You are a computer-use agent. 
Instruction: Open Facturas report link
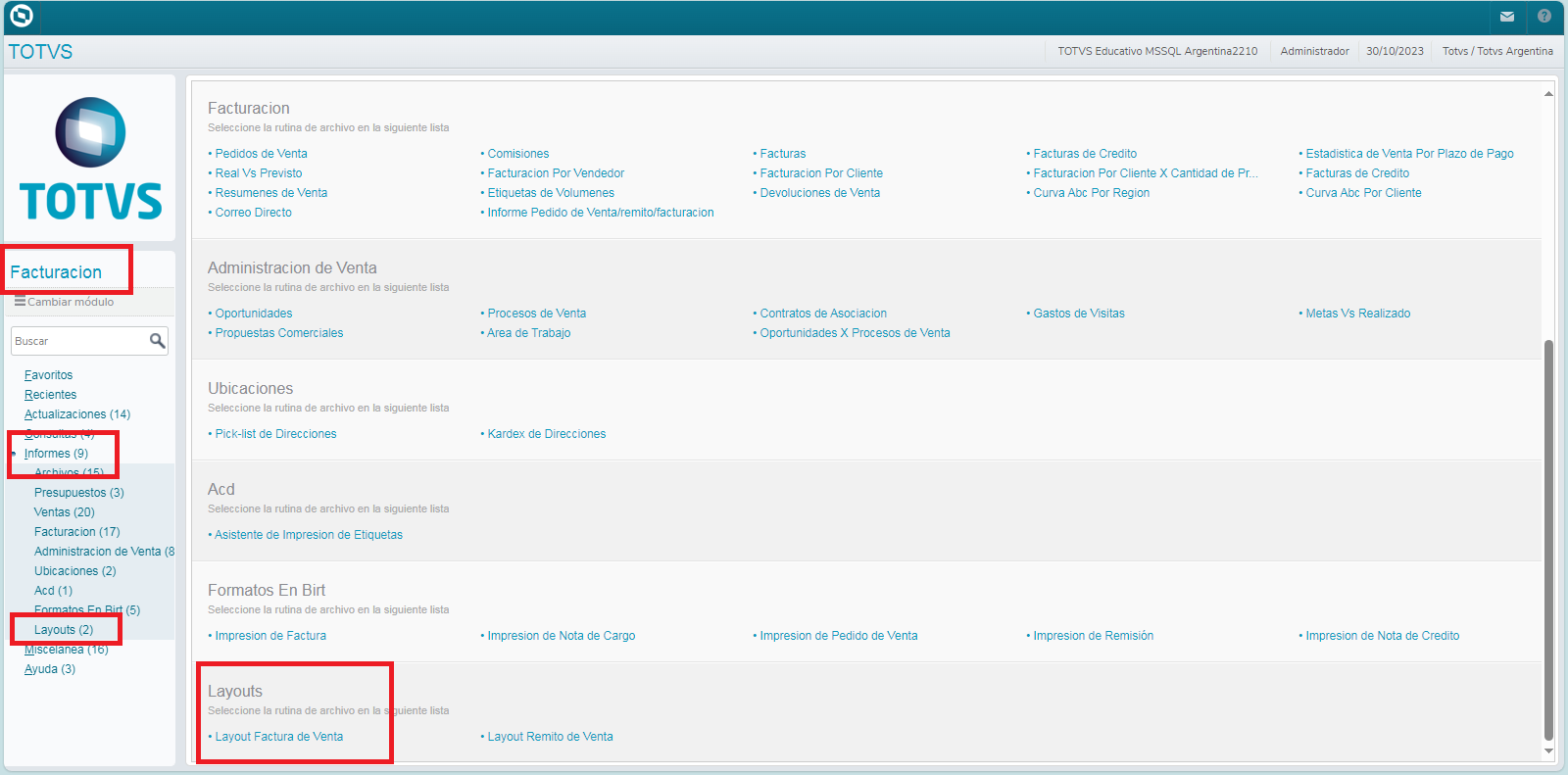783,154
